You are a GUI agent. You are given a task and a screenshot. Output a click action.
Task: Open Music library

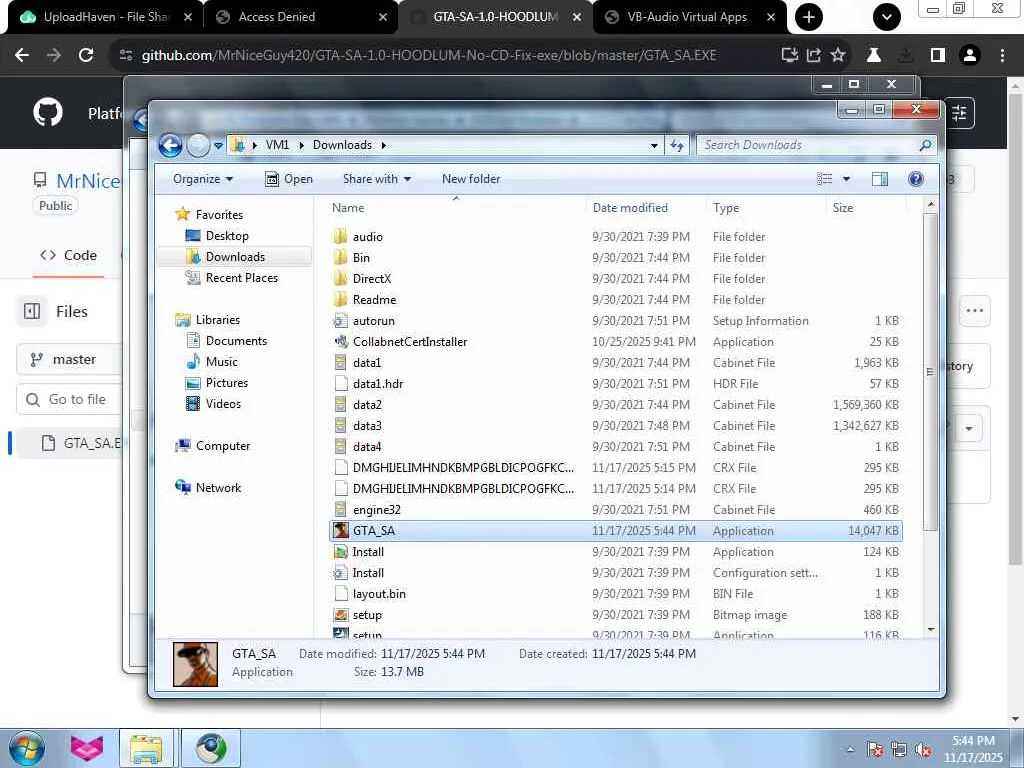(212, 362)
